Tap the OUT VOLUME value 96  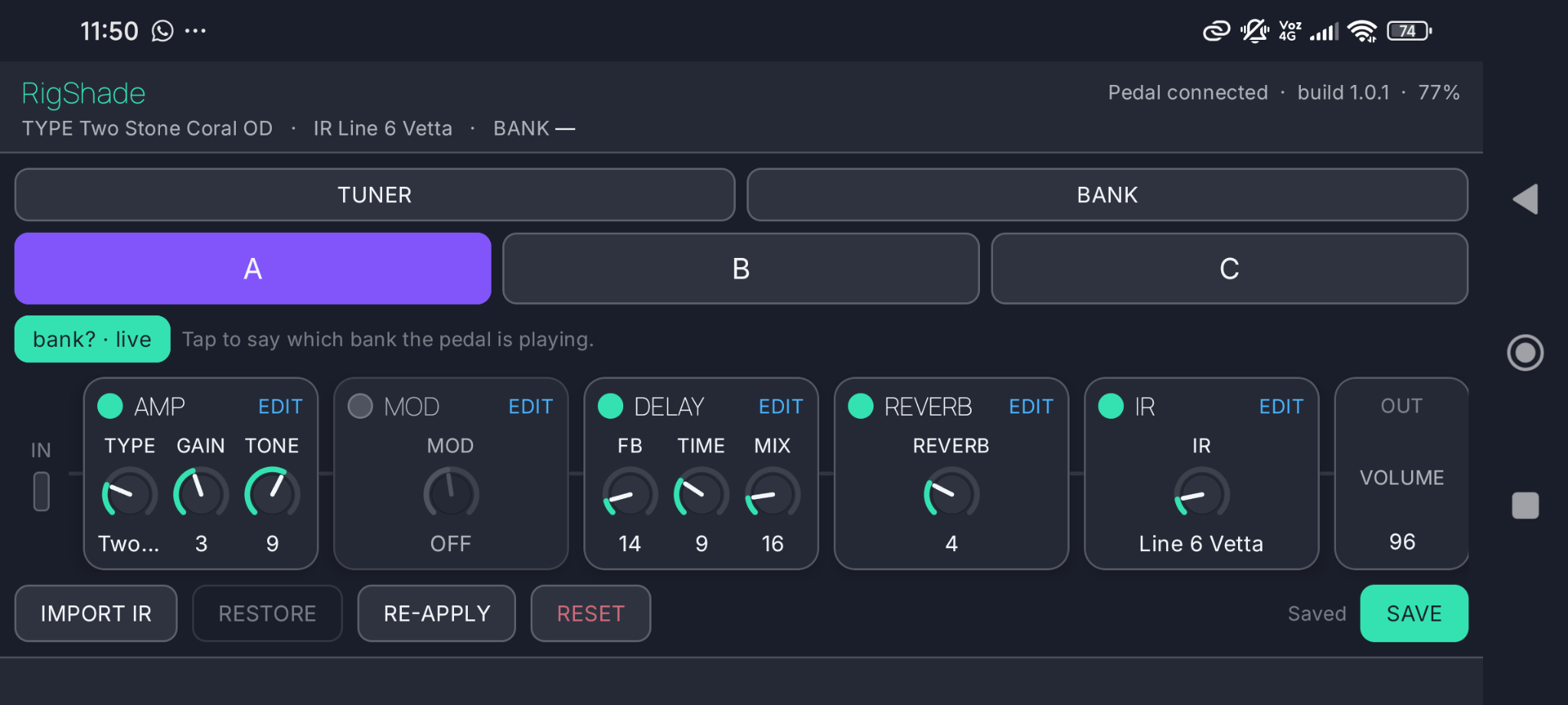click(1402, 542)
